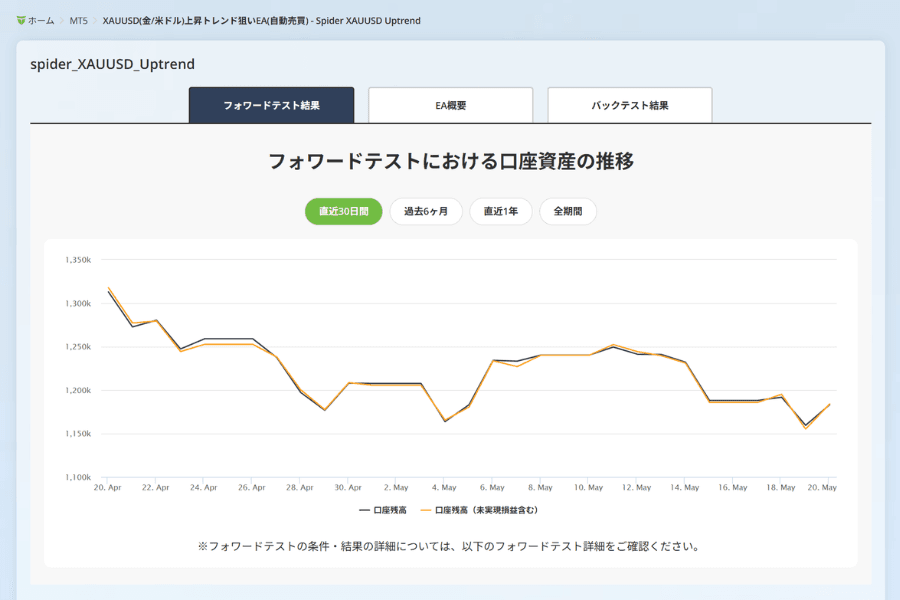This screenshot has width=900, height=600.
Task: Click the footnote about フォワードテスト詳細
Action: 449,547
